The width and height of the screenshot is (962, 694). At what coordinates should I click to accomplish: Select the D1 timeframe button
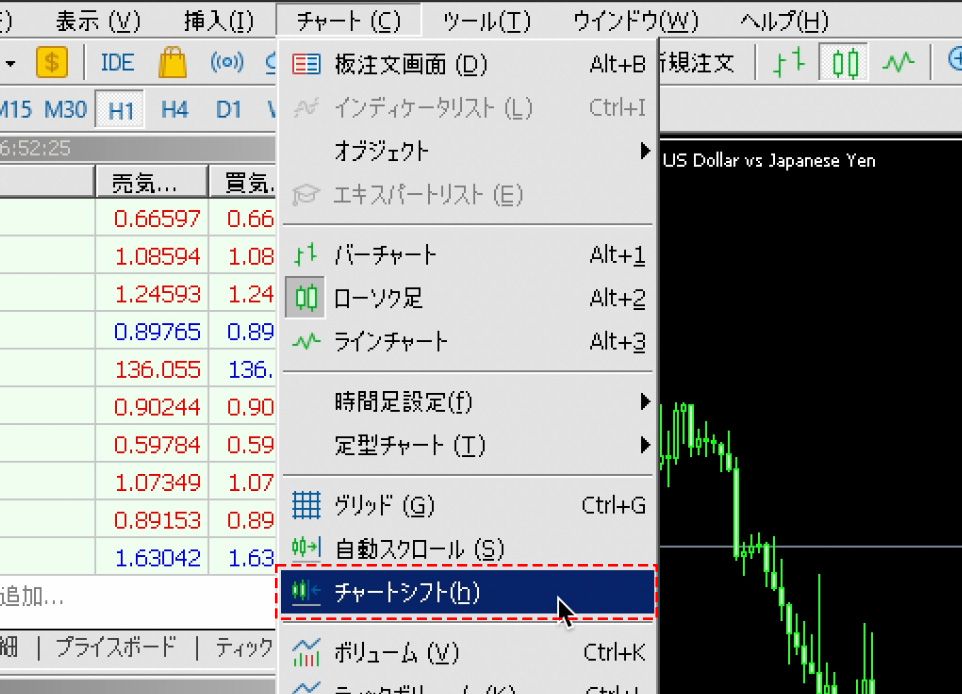click(229, 110)
